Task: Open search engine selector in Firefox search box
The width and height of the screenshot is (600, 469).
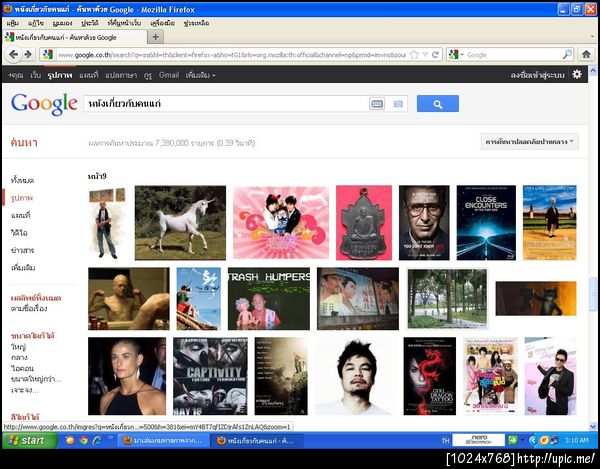Action: click(x=456, y=55)
